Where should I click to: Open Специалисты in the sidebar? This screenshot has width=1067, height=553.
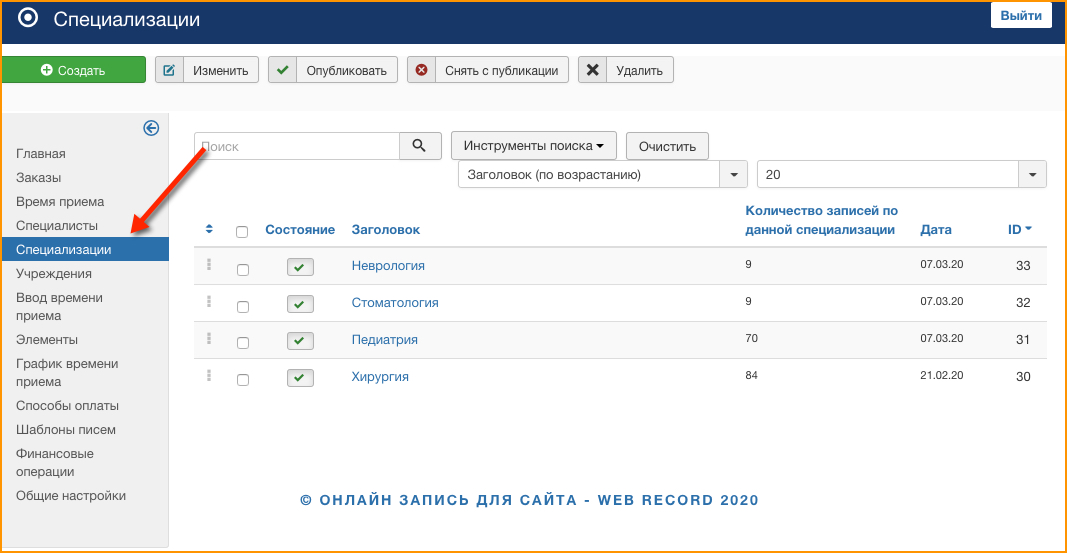click(x=57, y=226)
